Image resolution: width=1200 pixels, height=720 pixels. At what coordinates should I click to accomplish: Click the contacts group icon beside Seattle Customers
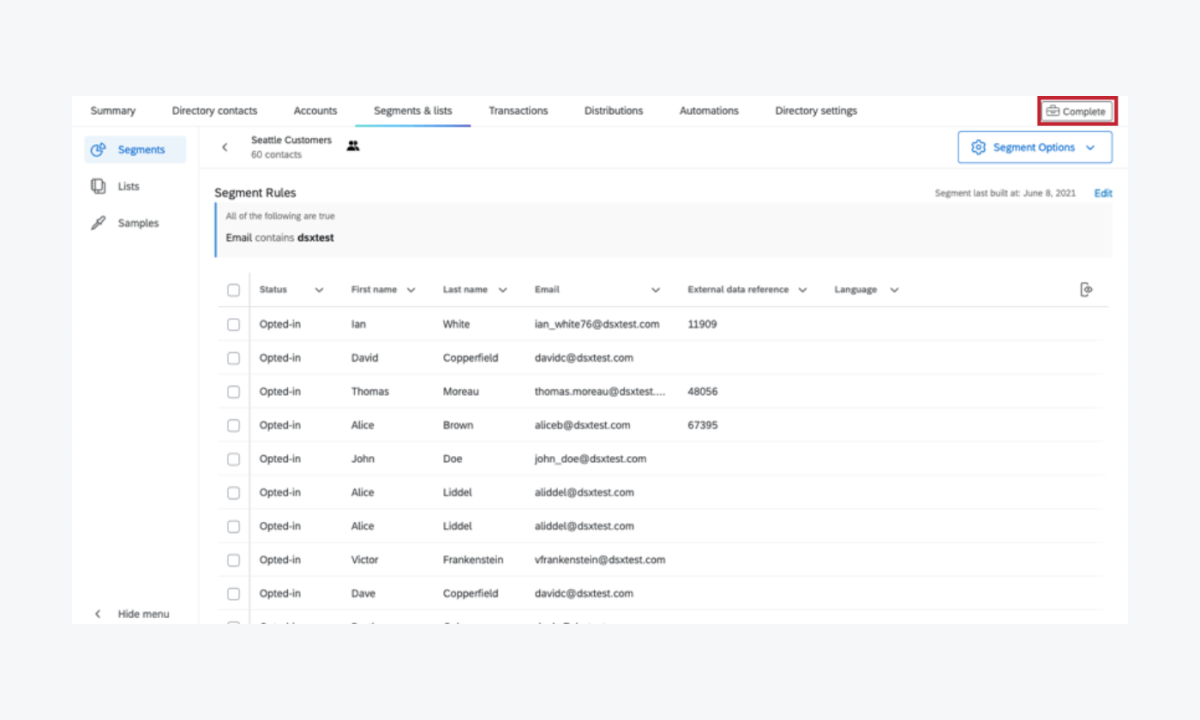click(x=352, y=146)
